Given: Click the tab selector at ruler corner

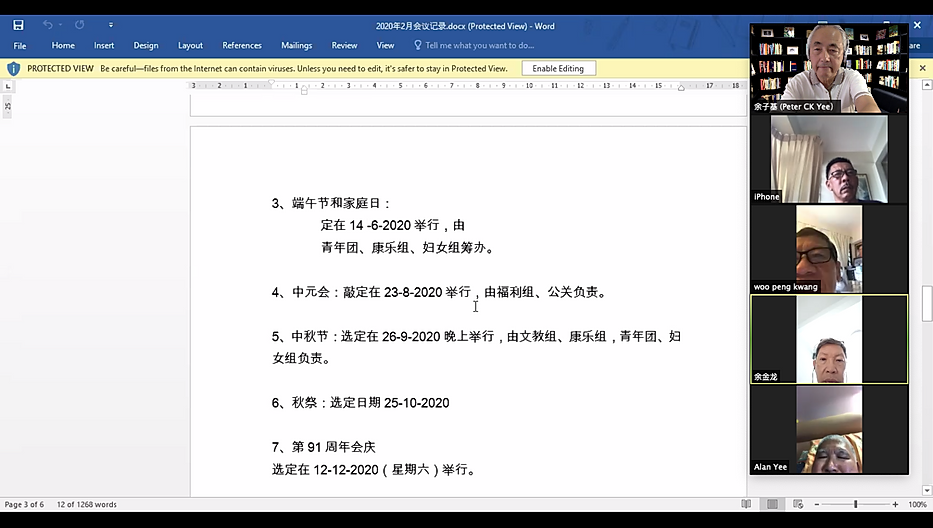Looking at the screenshot, I should pyautogui.click(x=7, y=86).
